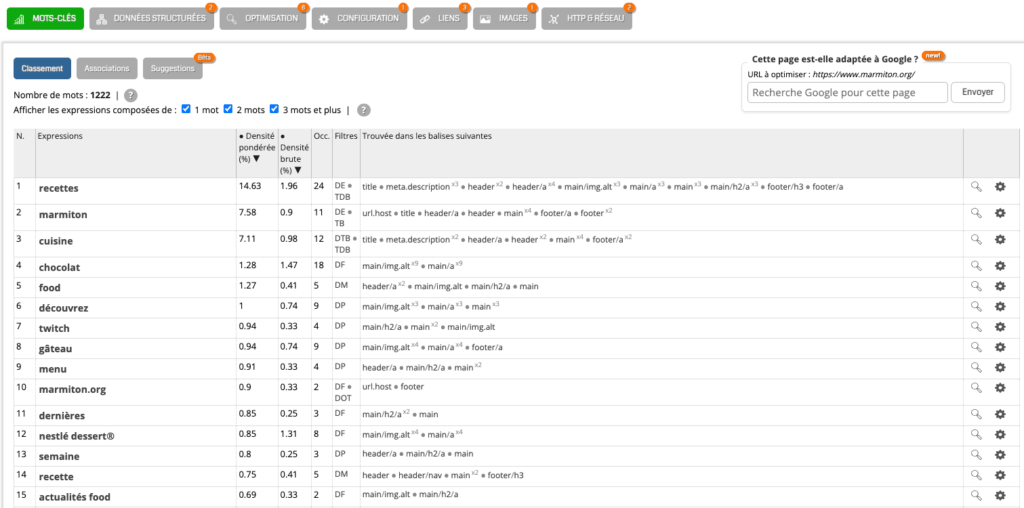The width and height of the screenshot is (1024, 508).
Task: Sort by Densité pondérée column arrow
Action: 257,158
